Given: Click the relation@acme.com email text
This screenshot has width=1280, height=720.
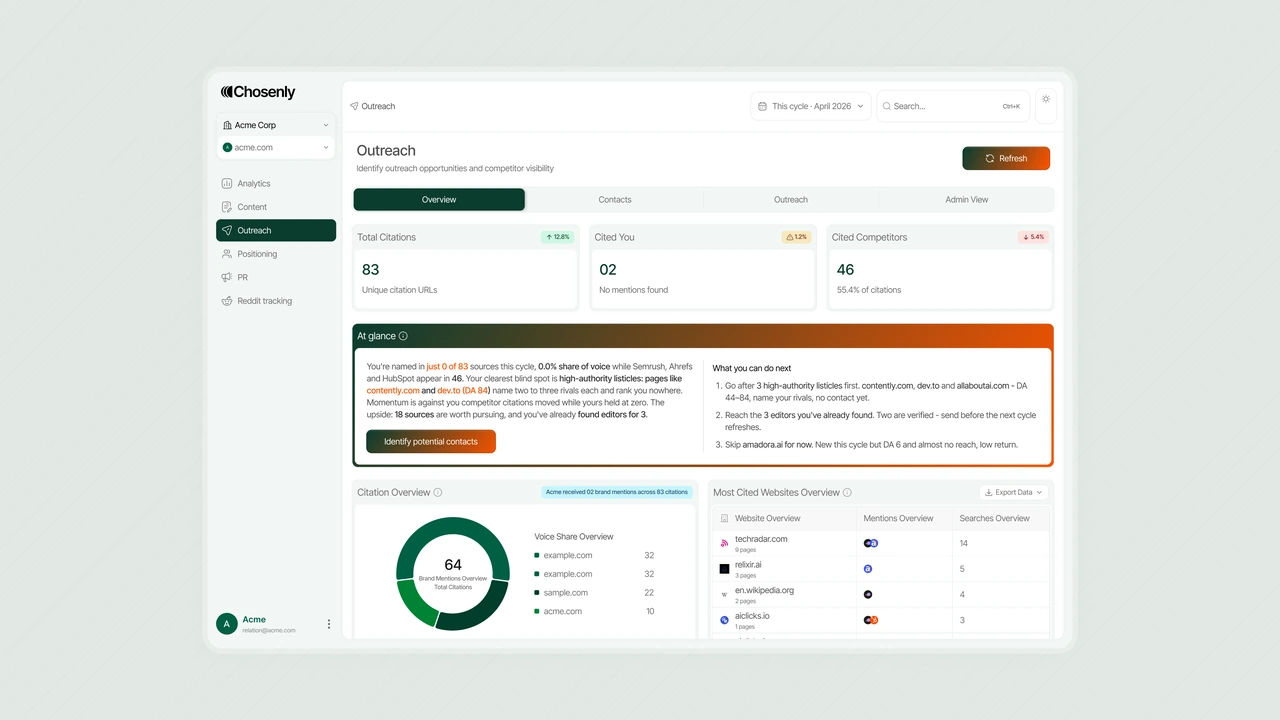Looking at the screenshot, I should coord(269,631).
